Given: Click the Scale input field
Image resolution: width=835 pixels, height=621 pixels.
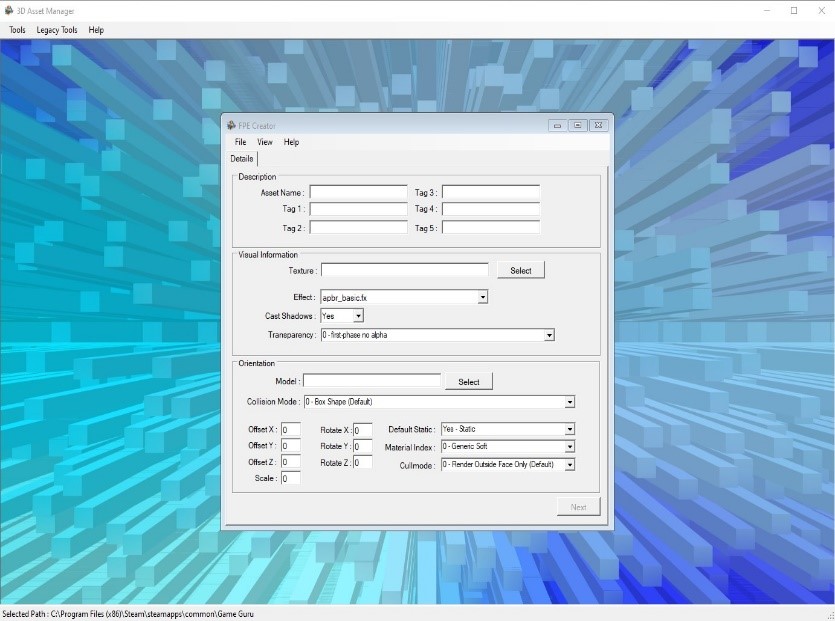Looking at the screenshot, I should 291,479.
